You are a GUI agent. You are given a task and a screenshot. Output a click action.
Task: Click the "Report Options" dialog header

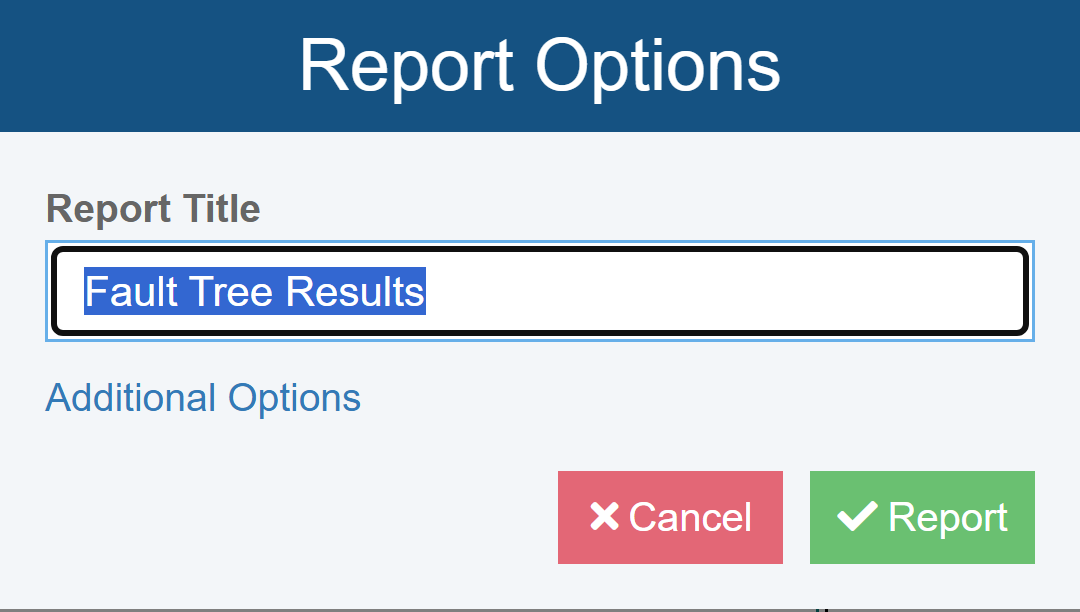point(540,66)
